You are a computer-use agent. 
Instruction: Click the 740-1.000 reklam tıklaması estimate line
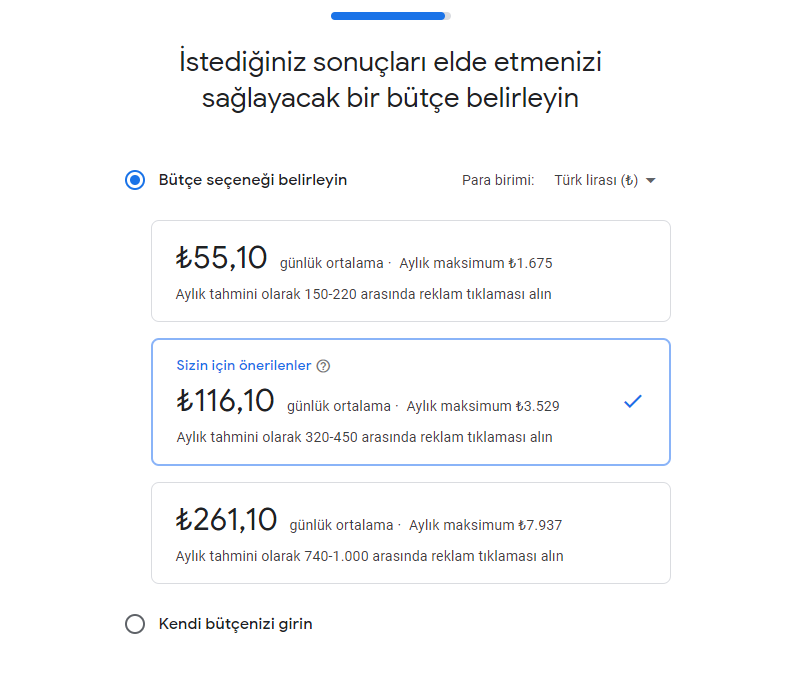370,556
